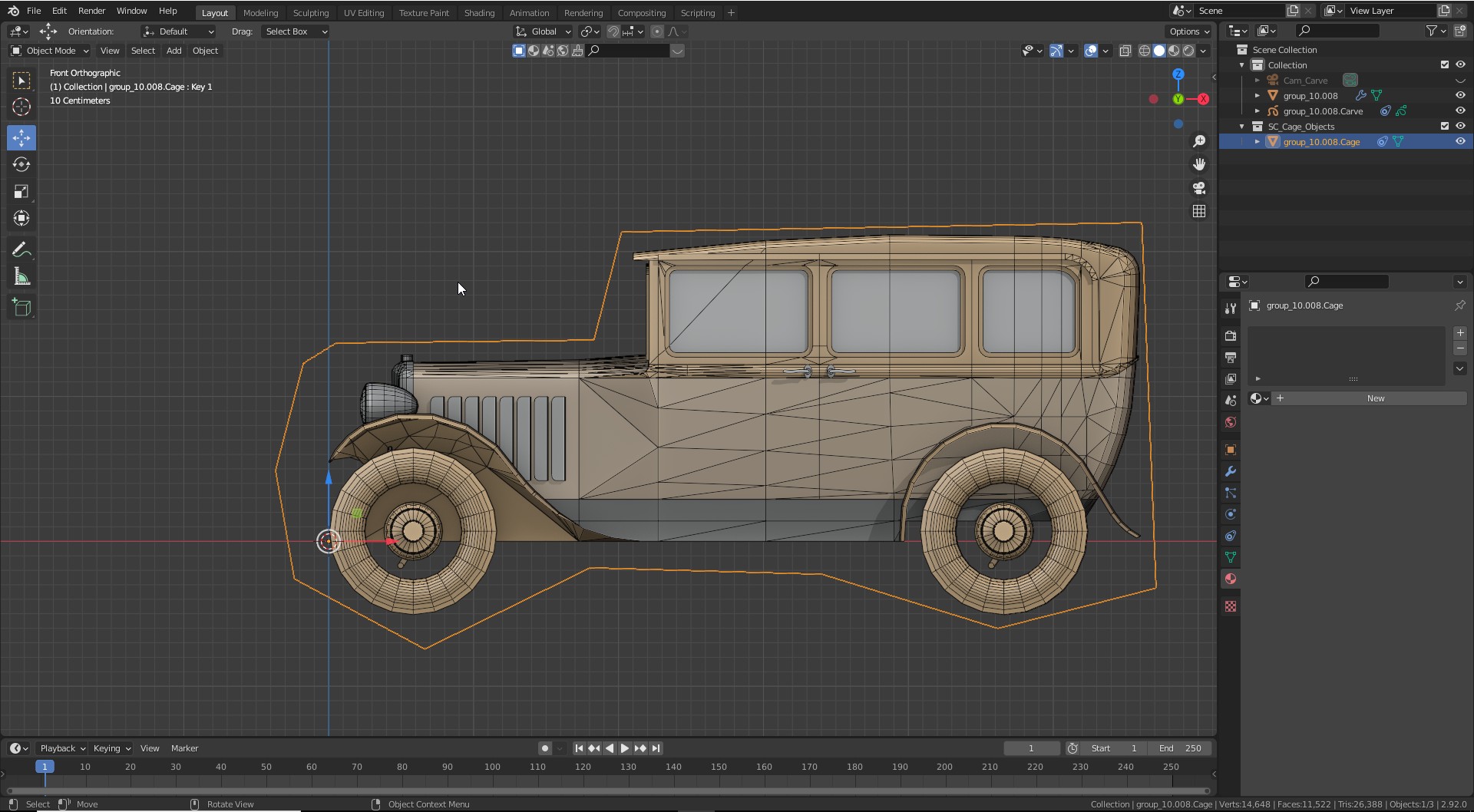This screenshot has width=1474, height=812.
Task: Select the Measure tool
Action: click(x=21, y=277)
